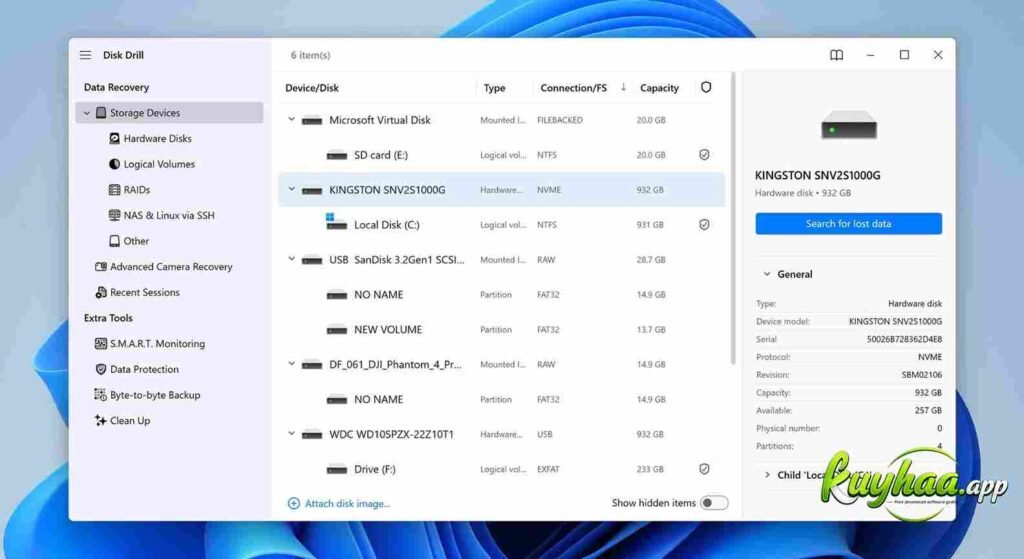Image resolution: width=1024 pixels, height=559 pixels.
Task: Open Clean Up tool
Action: (130, 421)
